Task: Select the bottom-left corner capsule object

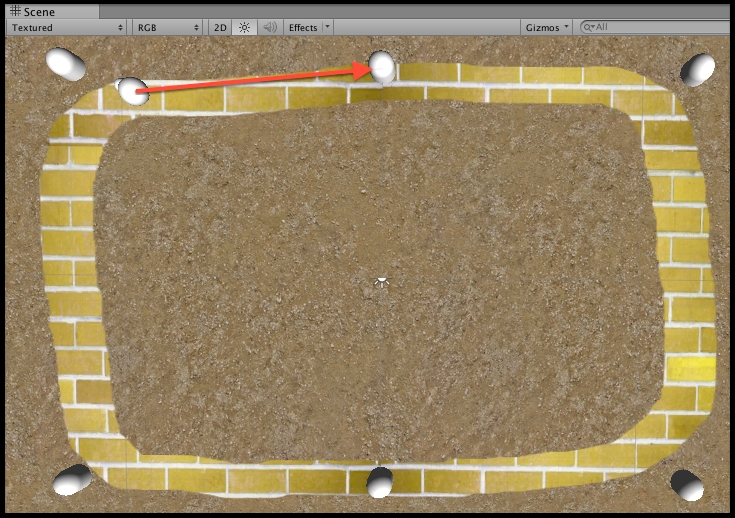Action: (x=72, y=480)
